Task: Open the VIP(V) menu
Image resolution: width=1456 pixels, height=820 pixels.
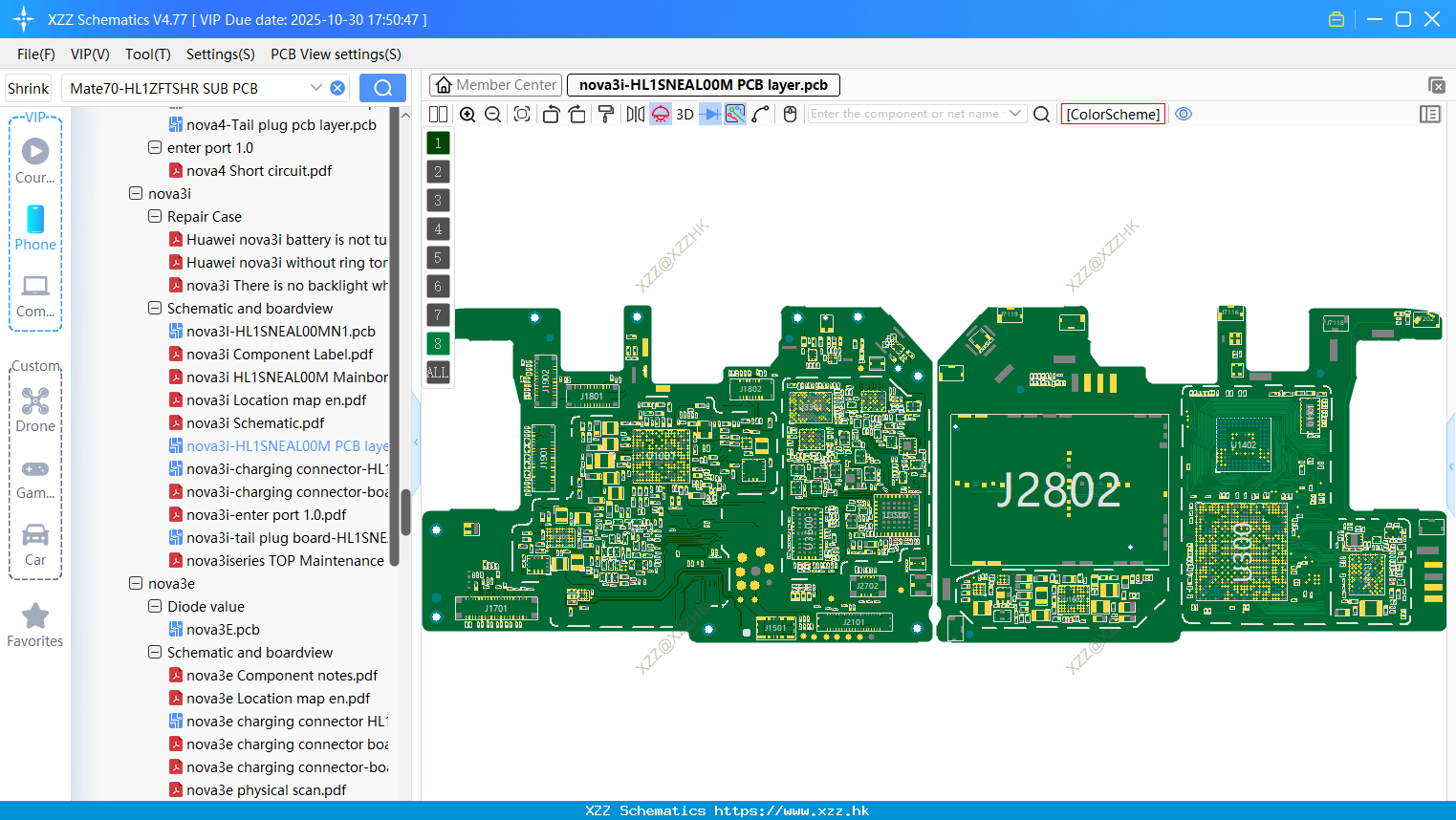Action: [90, 54]
